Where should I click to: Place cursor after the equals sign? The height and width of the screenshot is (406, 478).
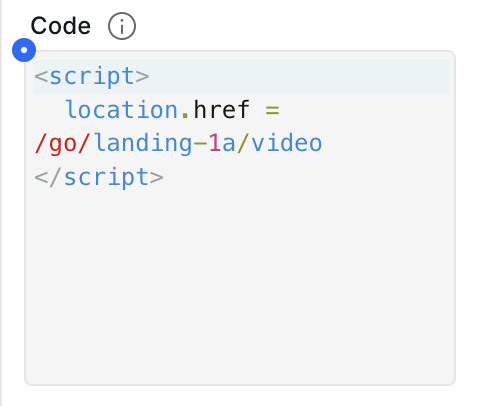click(283, 110)
